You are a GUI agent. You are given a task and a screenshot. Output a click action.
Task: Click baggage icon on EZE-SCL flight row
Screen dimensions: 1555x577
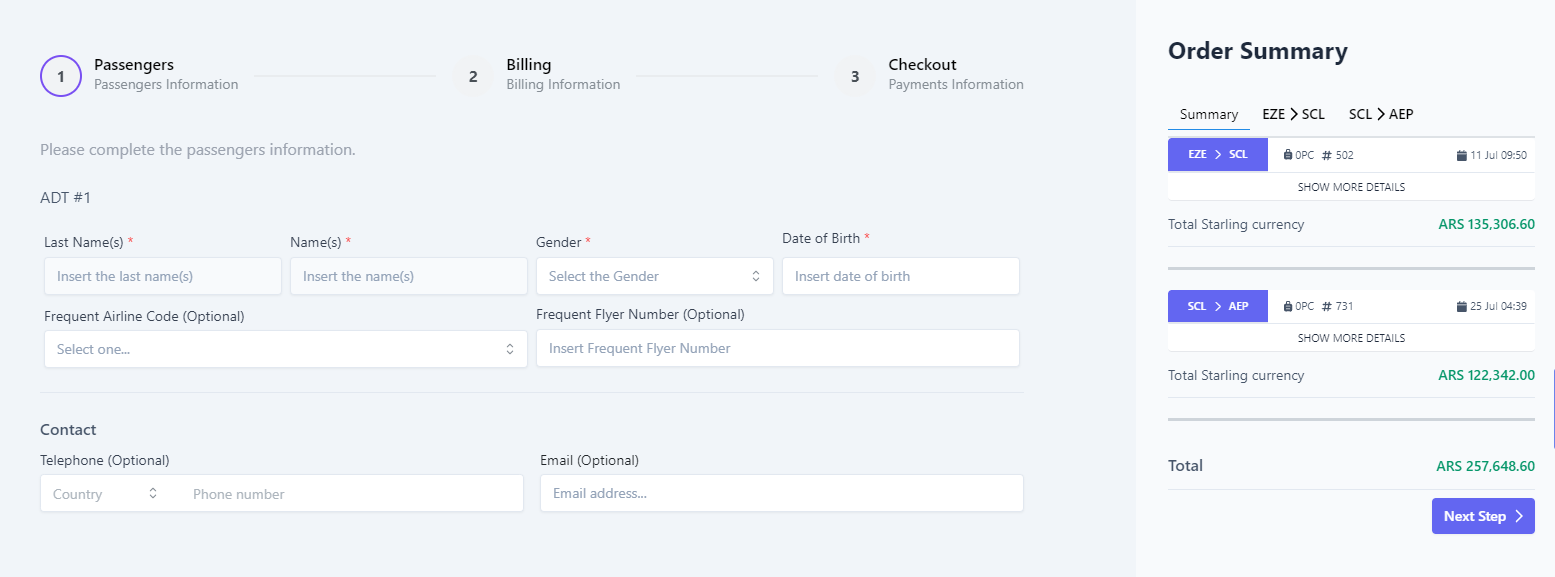(1288, 155)
